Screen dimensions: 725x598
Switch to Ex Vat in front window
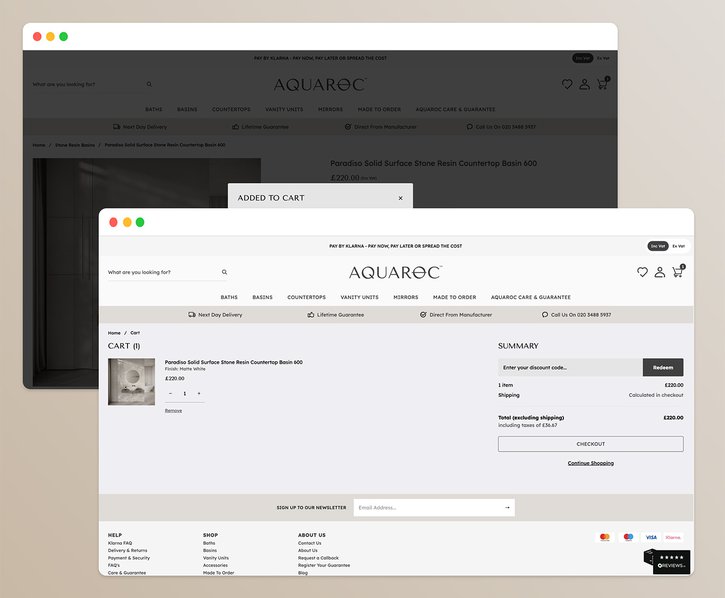679,246
